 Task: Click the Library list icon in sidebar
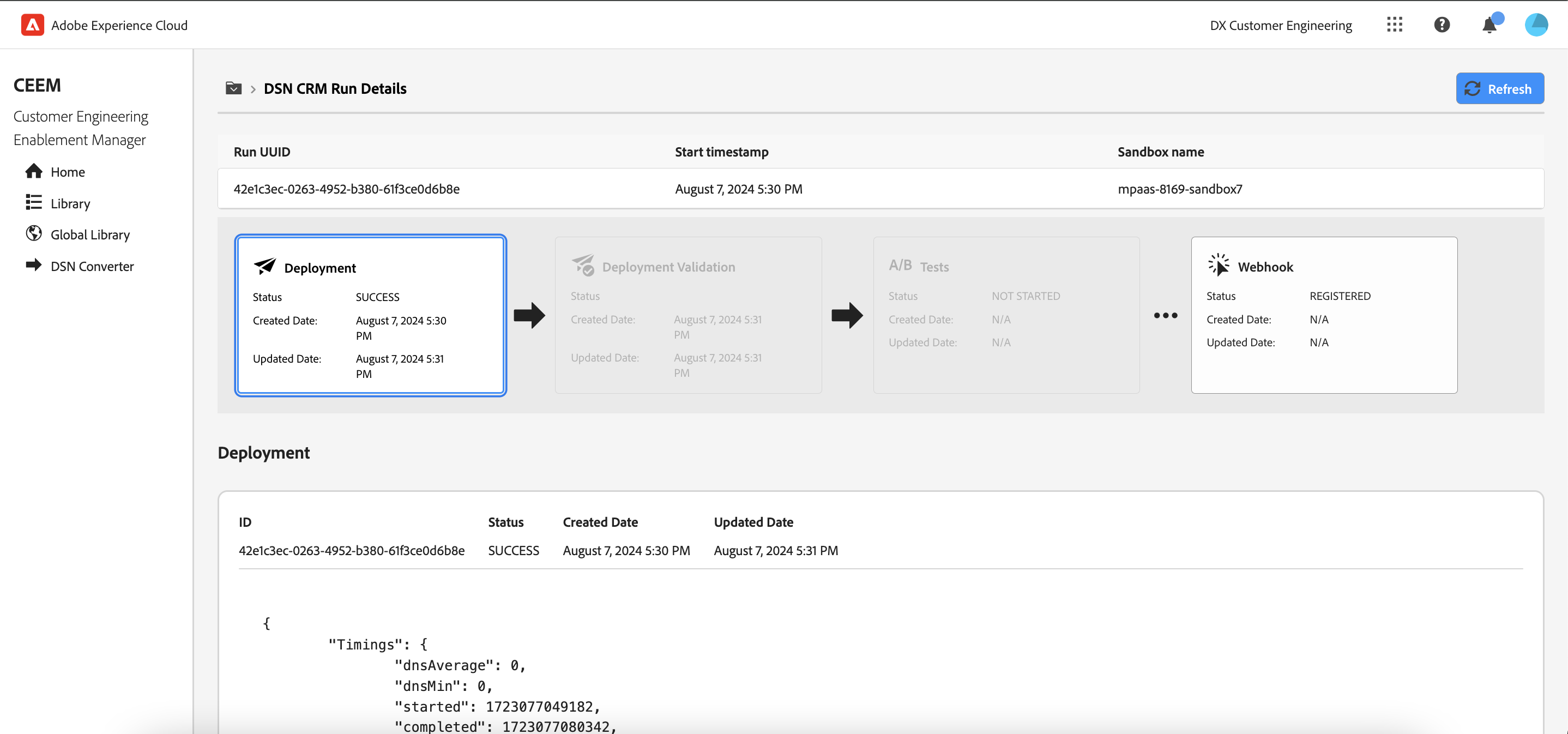pyautogui.click(x=34, y=202)
